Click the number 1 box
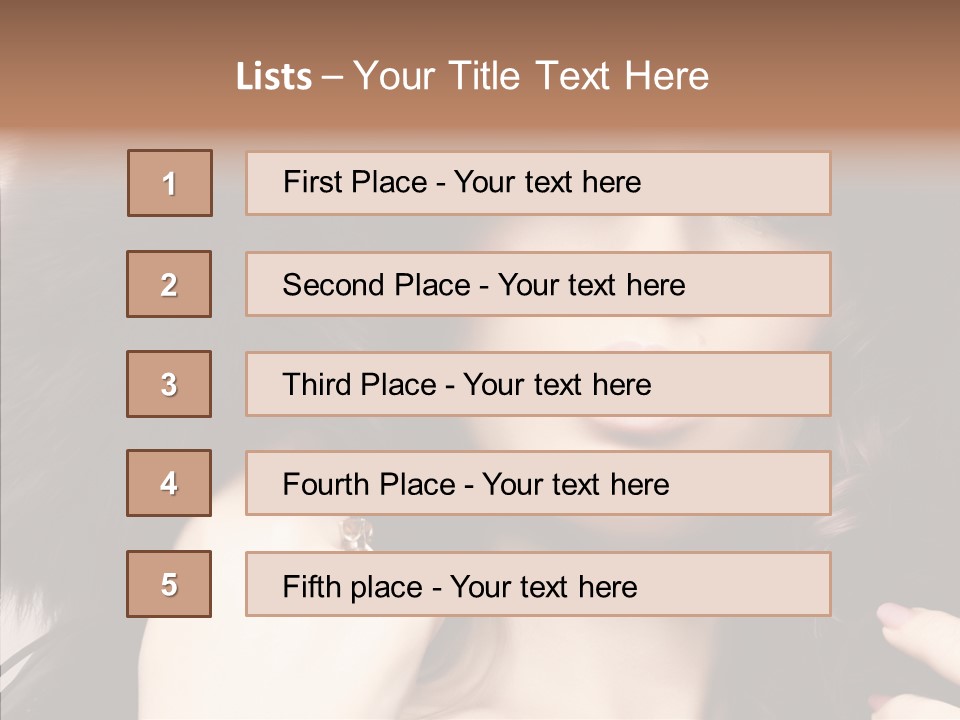The width and height of the screenshot is (960, 720). (x=170, y=183)
